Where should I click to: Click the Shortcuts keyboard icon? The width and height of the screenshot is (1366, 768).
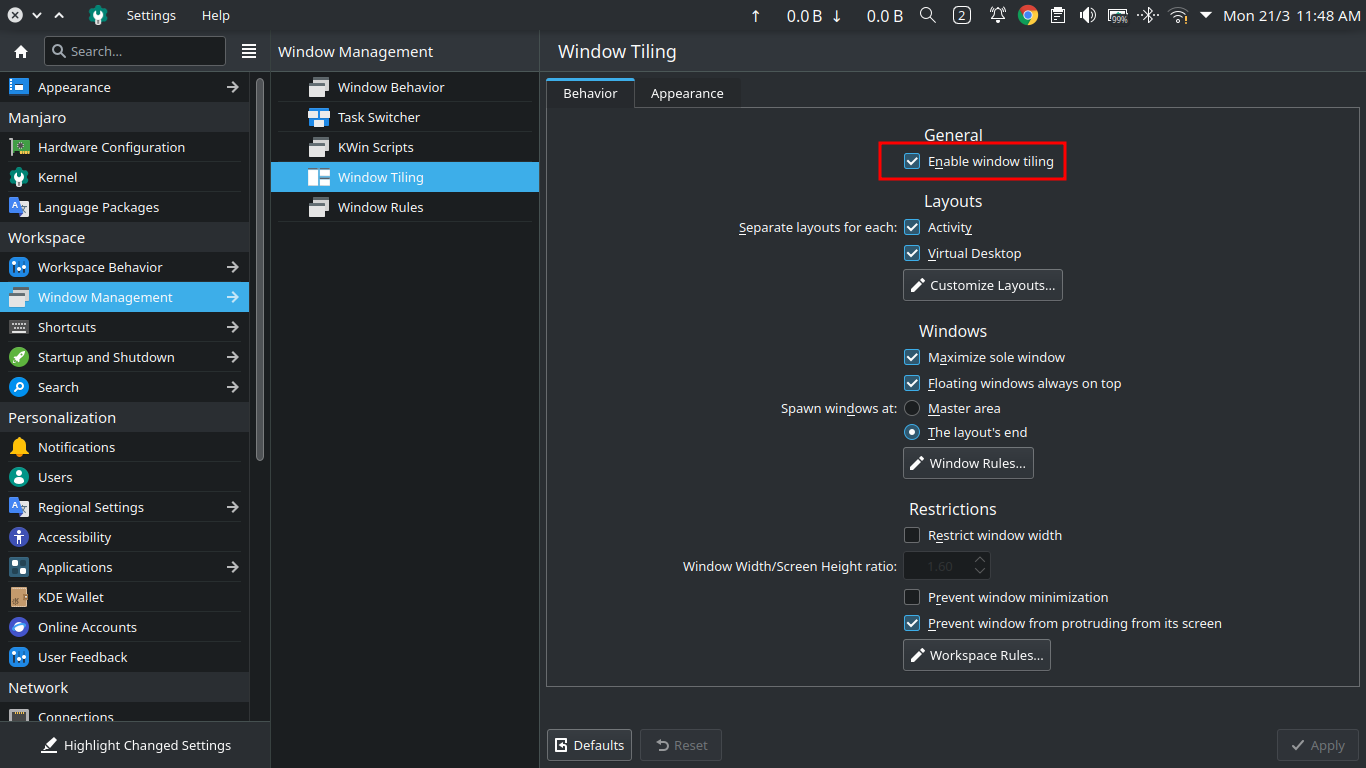tap(19, 327)
